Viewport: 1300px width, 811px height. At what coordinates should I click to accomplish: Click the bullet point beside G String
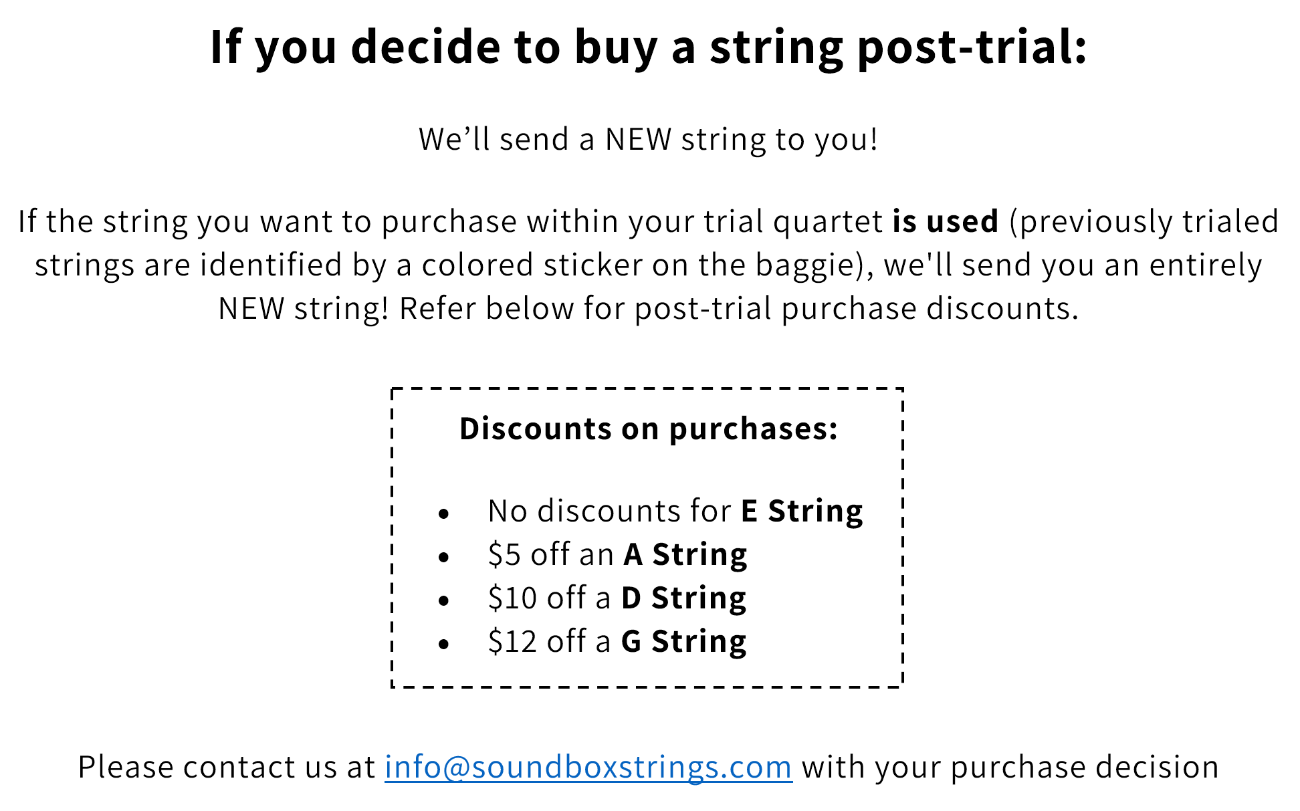tap(445, 644)
